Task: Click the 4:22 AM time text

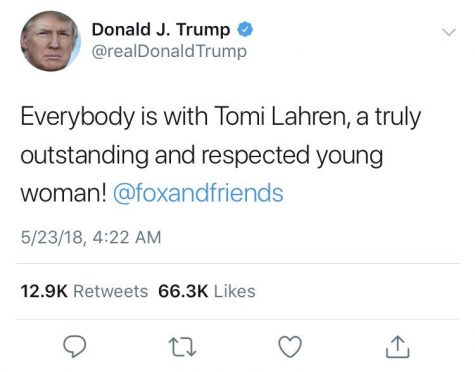Action: (x=127, y=238)
